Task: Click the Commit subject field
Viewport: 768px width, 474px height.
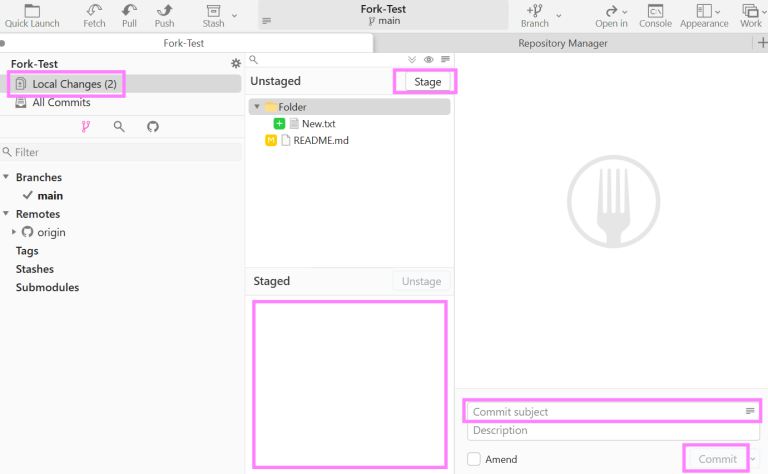Action: 613,411
